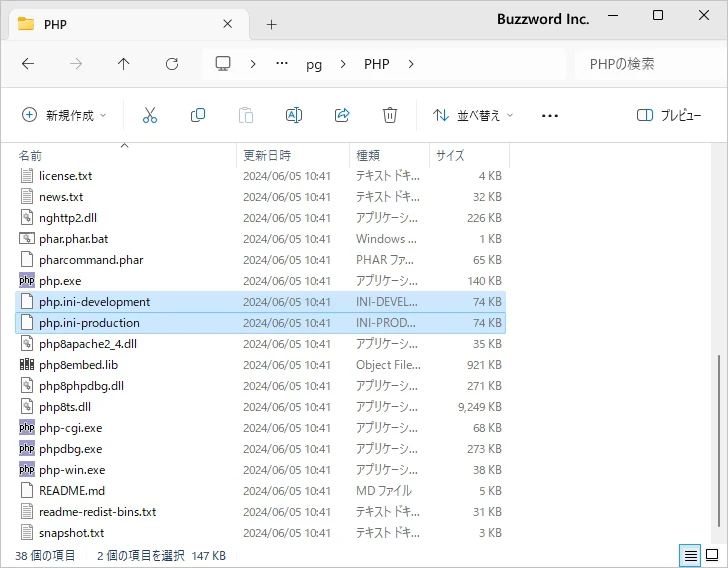
Task: Expand the chevron after PHP breadcrumb
Action: tap(411, 64)
